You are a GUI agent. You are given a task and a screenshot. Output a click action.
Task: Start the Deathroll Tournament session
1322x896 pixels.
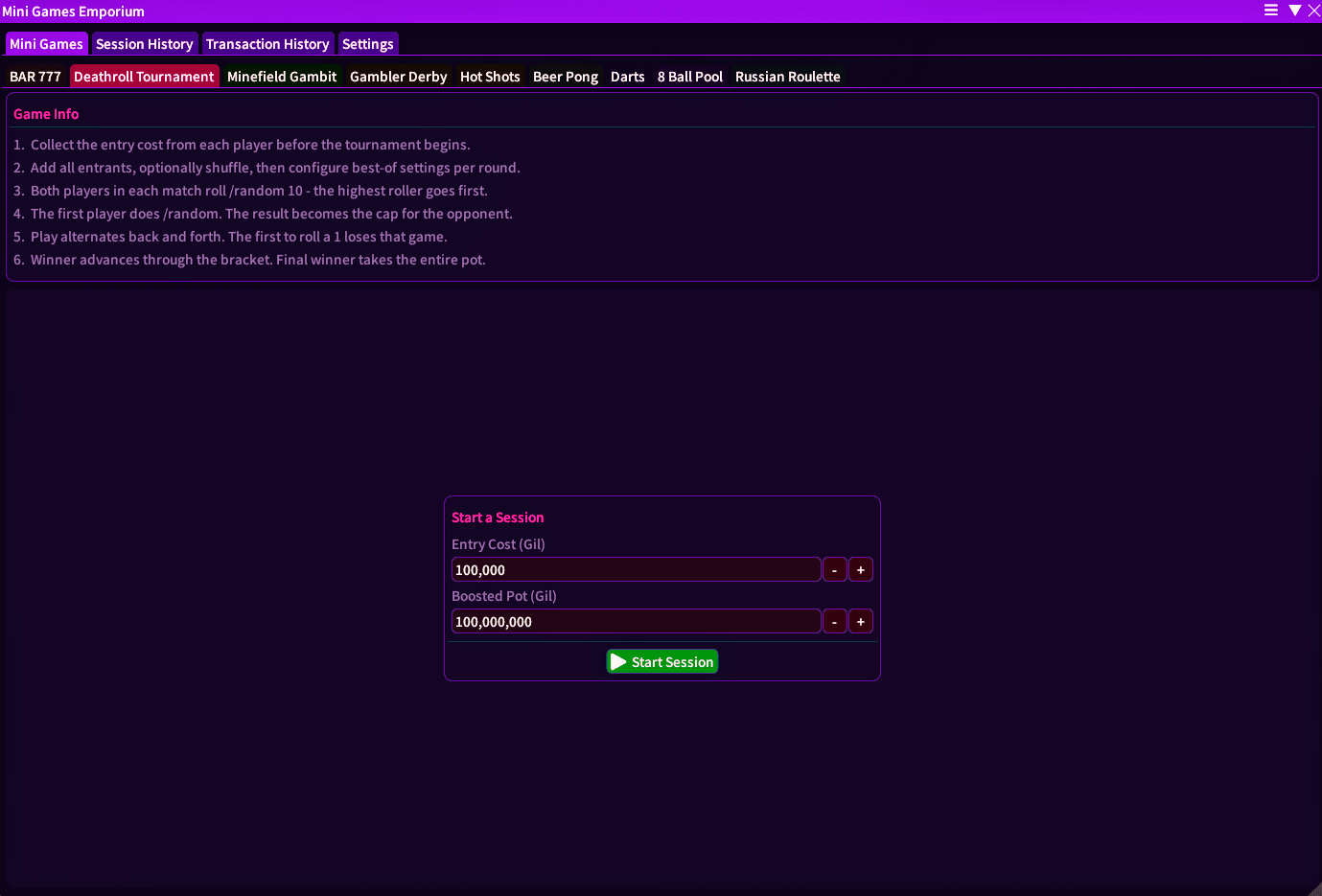pyautogui.click(x=662, y=662)
